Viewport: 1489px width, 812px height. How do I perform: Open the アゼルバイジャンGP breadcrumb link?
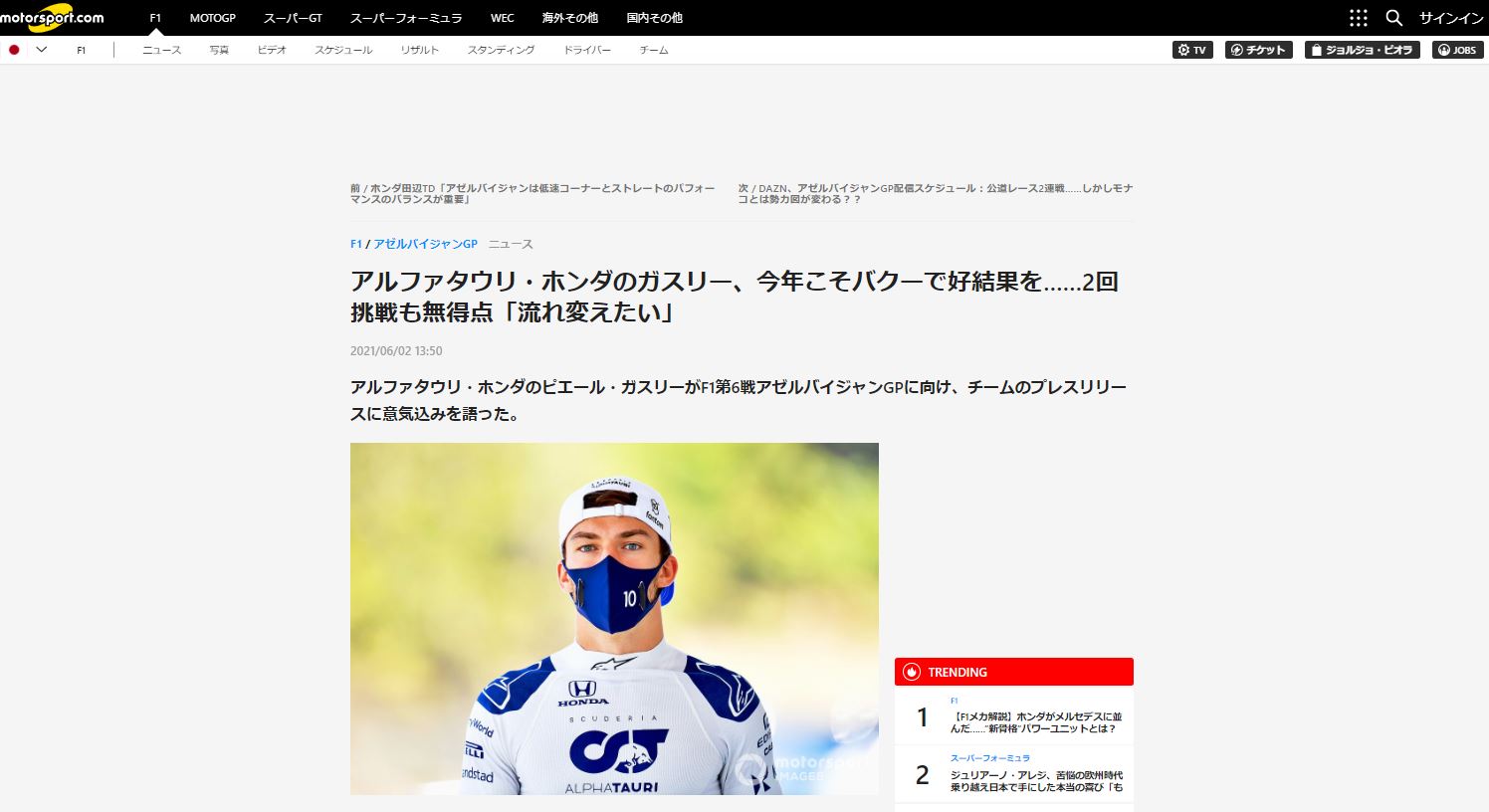coord(425,244)
